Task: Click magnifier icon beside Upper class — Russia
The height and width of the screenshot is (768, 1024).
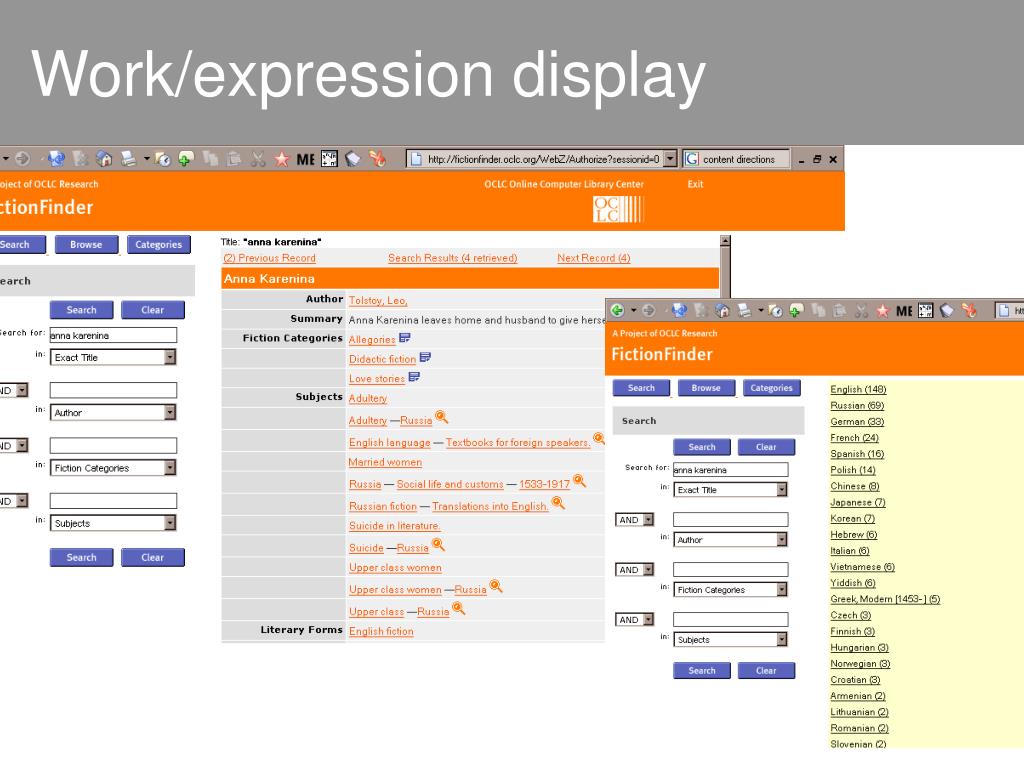Action: pos(458,608)
